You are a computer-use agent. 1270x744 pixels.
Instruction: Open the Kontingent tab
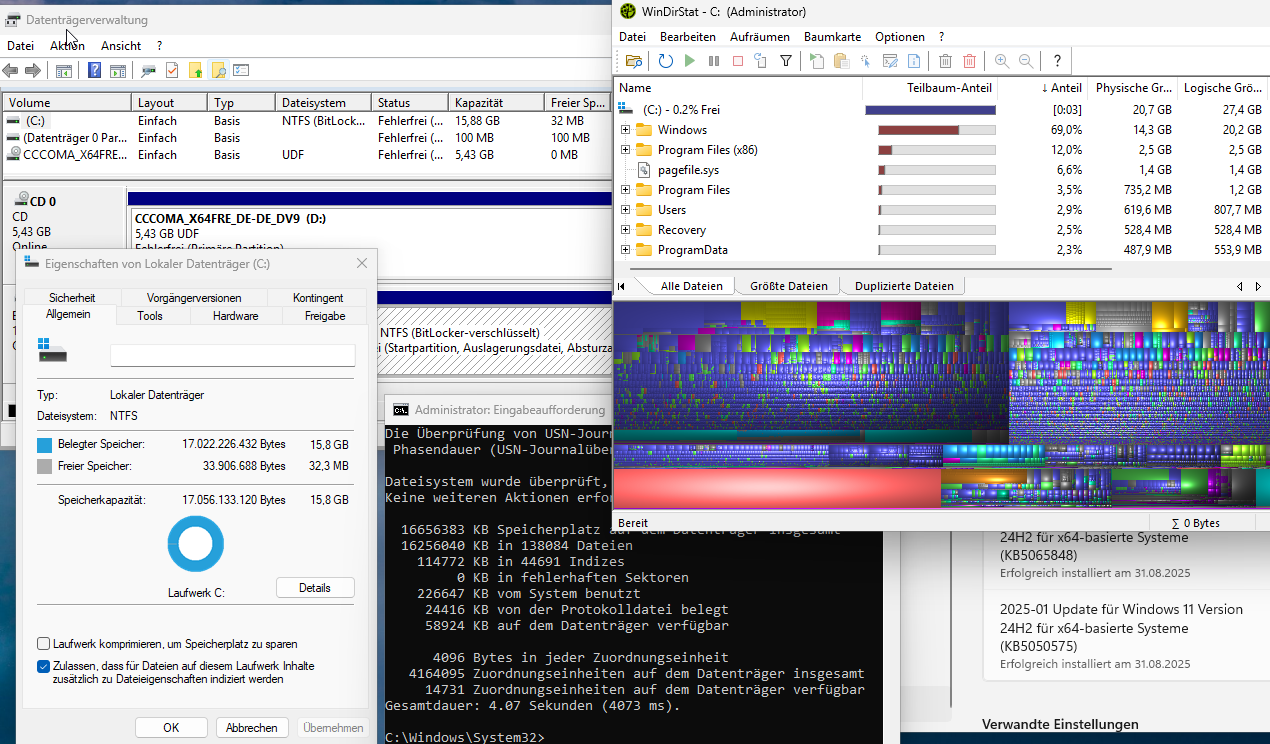(x=318, y=298)
